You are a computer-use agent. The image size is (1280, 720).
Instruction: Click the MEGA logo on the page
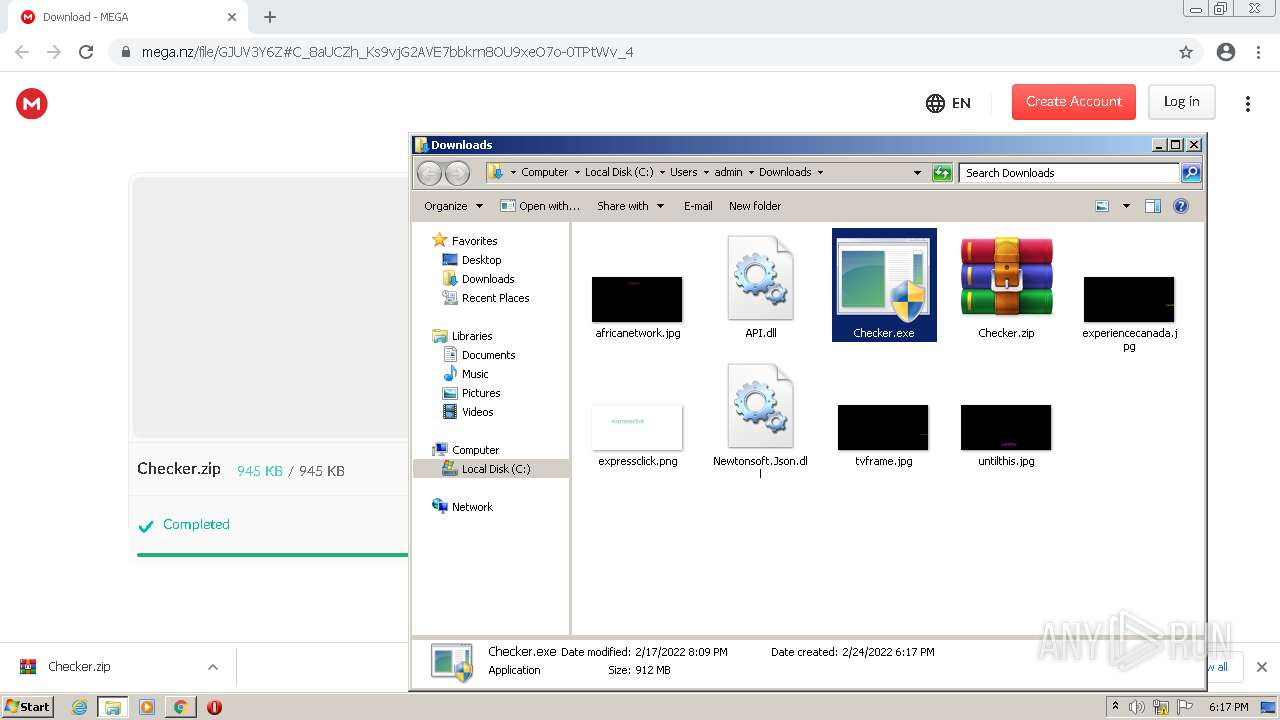(x=32, y=103)
